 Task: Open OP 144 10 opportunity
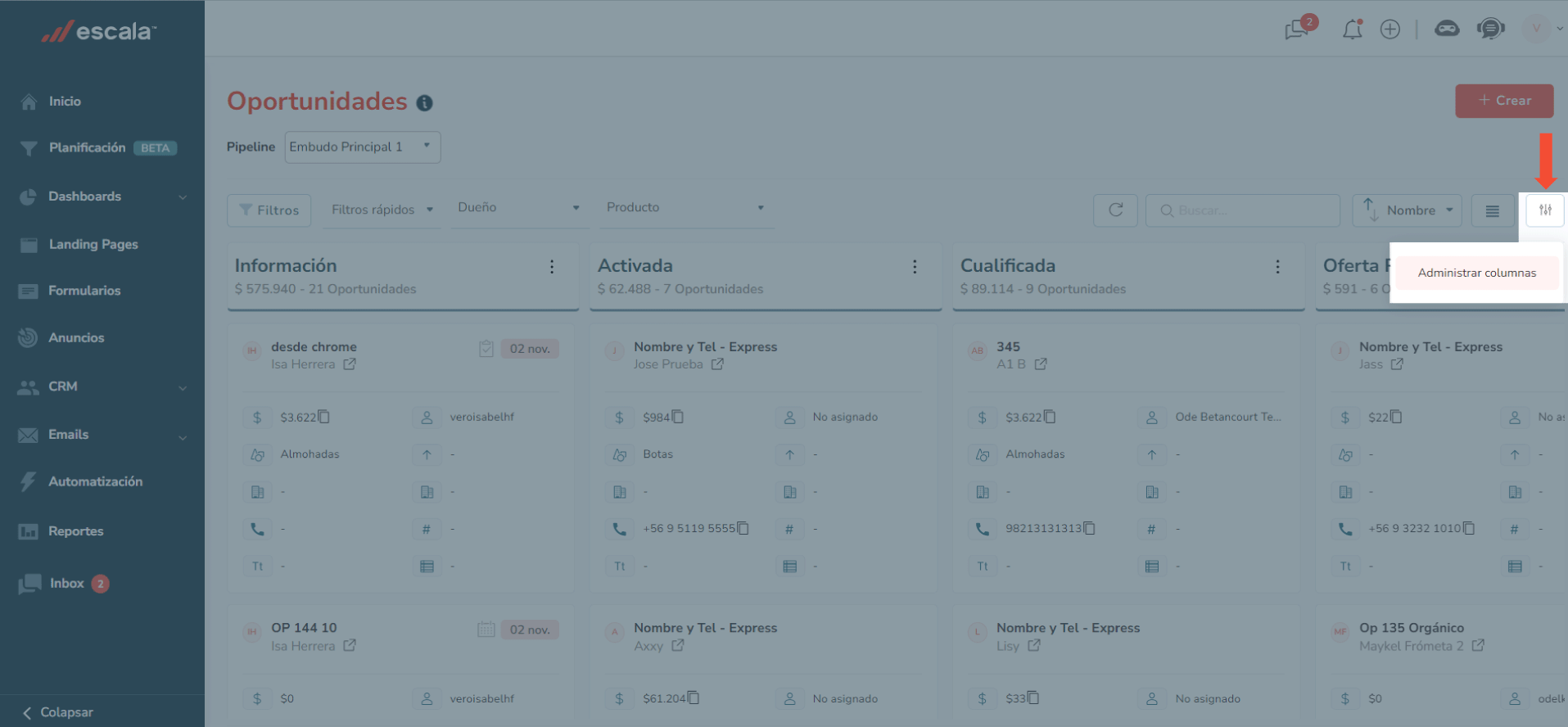304,628
